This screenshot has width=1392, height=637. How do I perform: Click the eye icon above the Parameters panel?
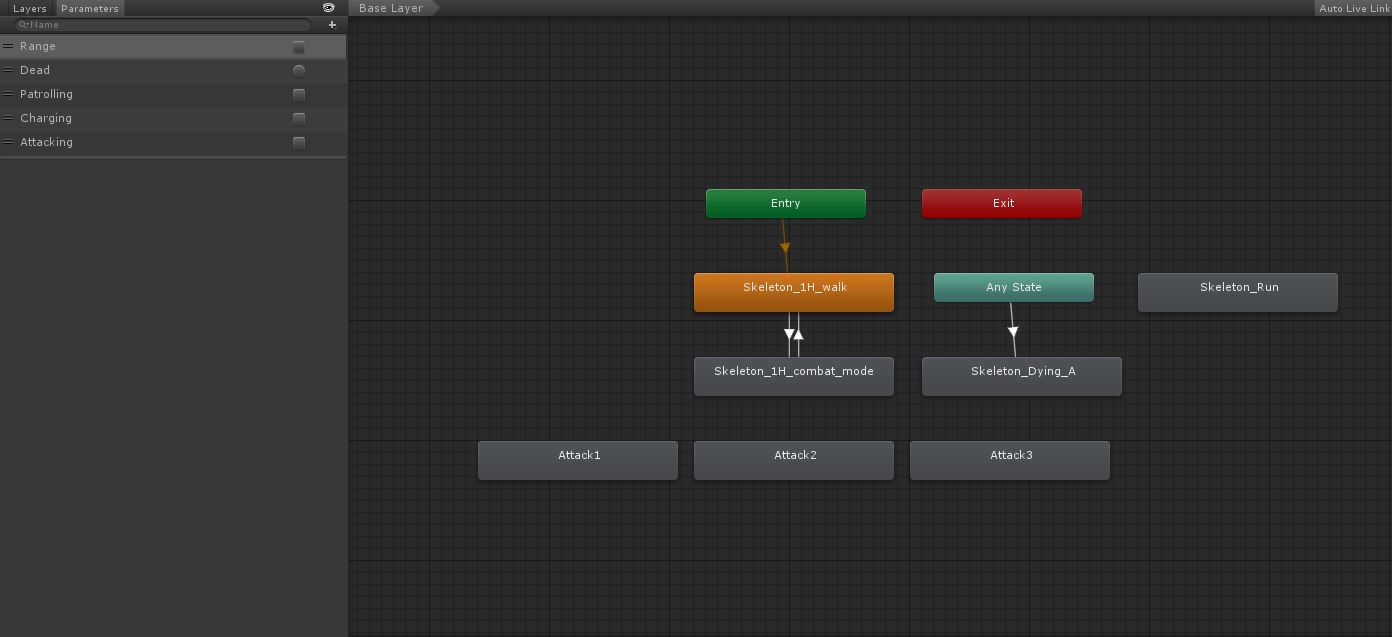328,7
